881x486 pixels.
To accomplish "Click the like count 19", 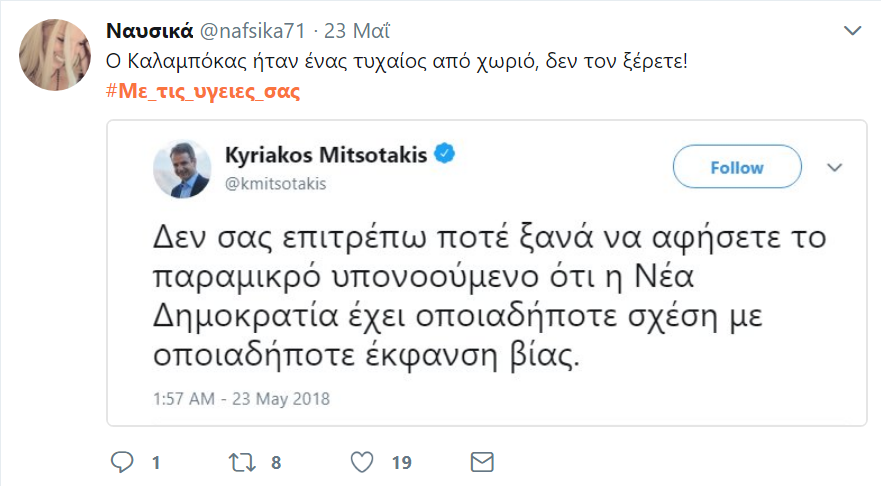I will click(x=402, y=462).
